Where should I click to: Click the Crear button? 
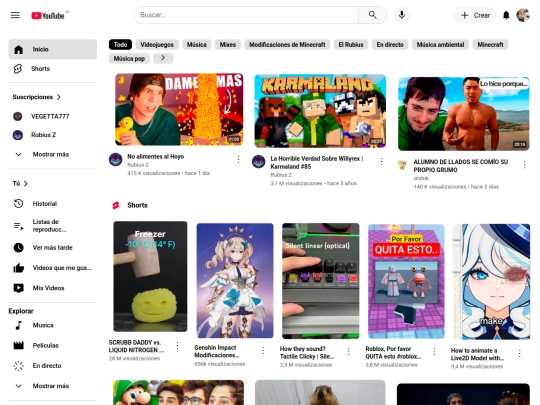475,15
